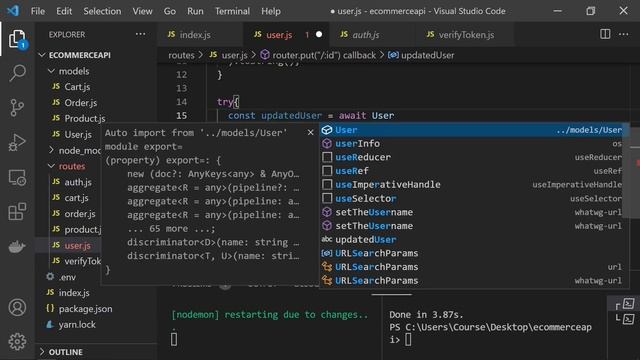This screenshot has width=640, height=360.
Task: Click the PowerShell terminal prompt input
Action: (x=408, y=340)
